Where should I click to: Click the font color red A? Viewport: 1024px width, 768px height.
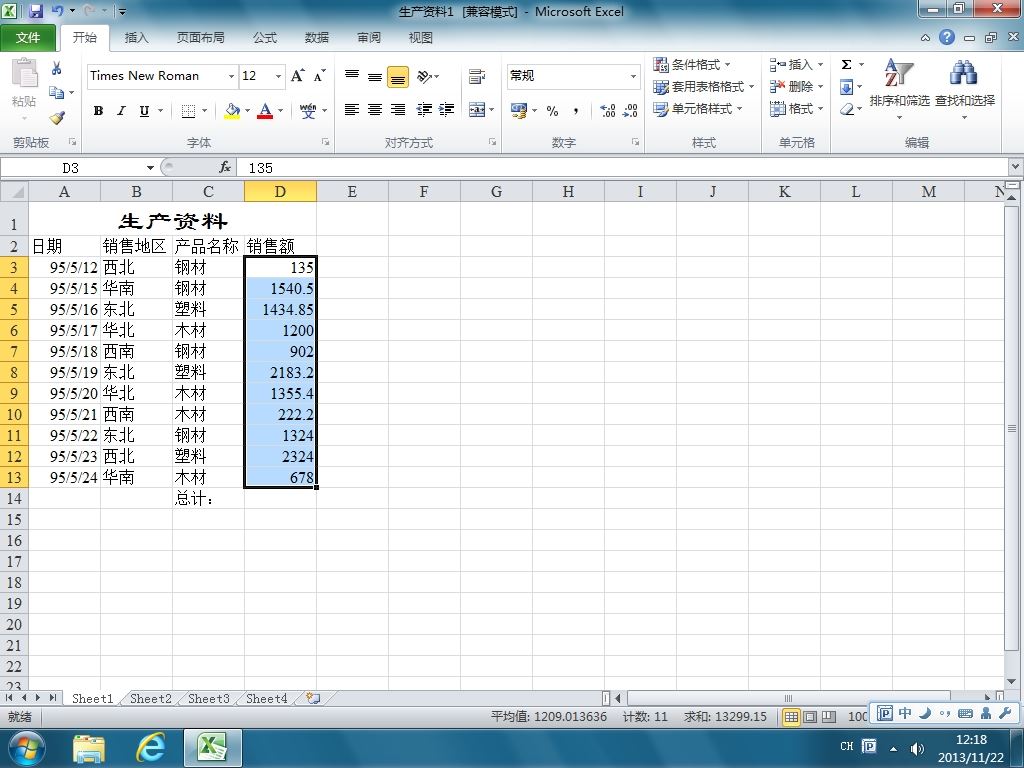pos(264,111)
